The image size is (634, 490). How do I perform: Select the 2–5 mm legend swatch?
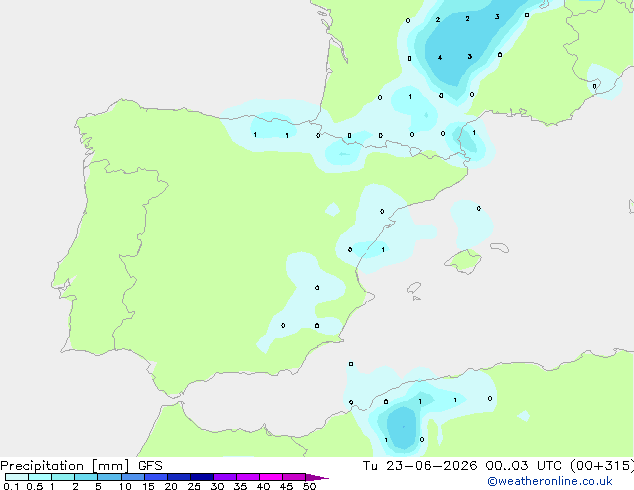click(x=86, y=477)
